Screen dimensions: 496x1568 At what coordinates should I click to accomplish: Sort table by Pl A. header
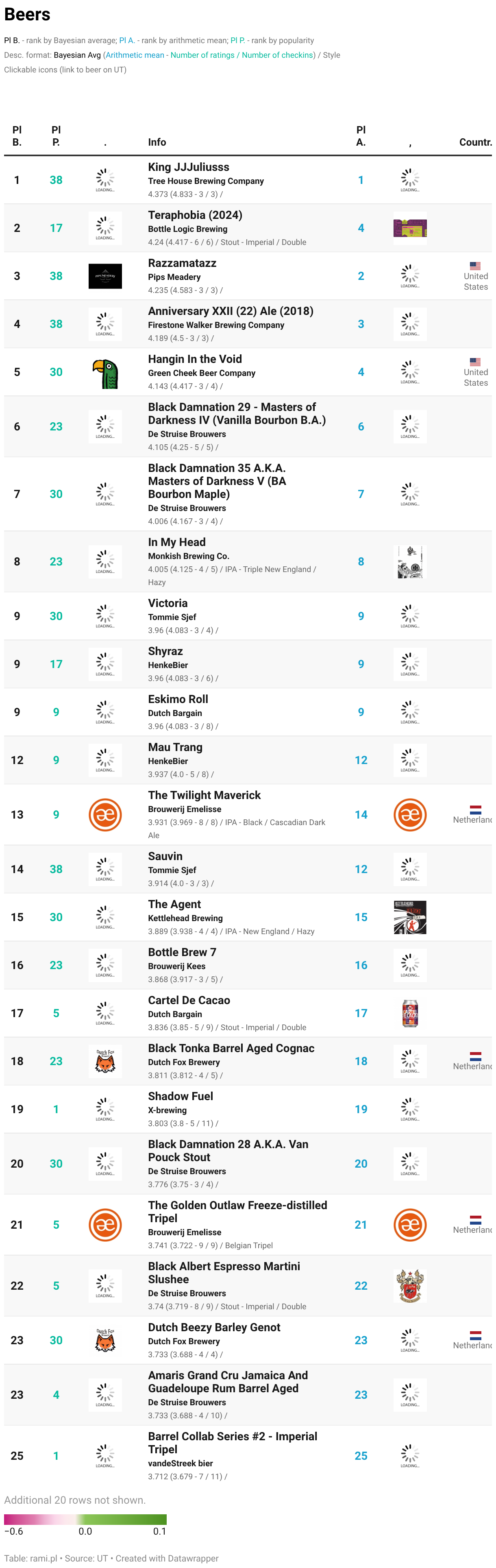(x=361, y=136)
